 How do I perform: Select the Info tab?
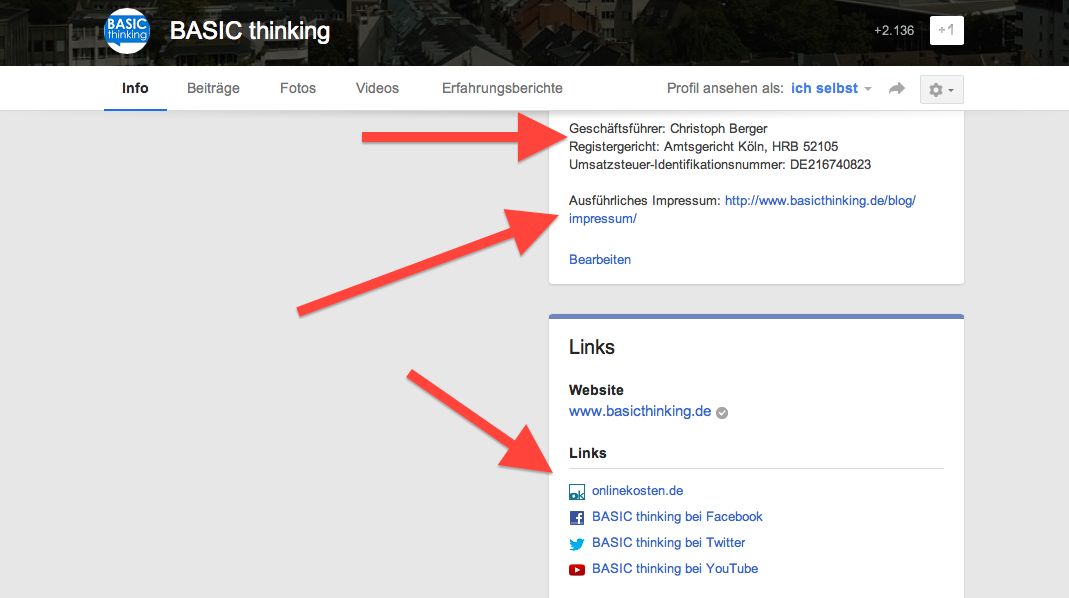[135, 88]
